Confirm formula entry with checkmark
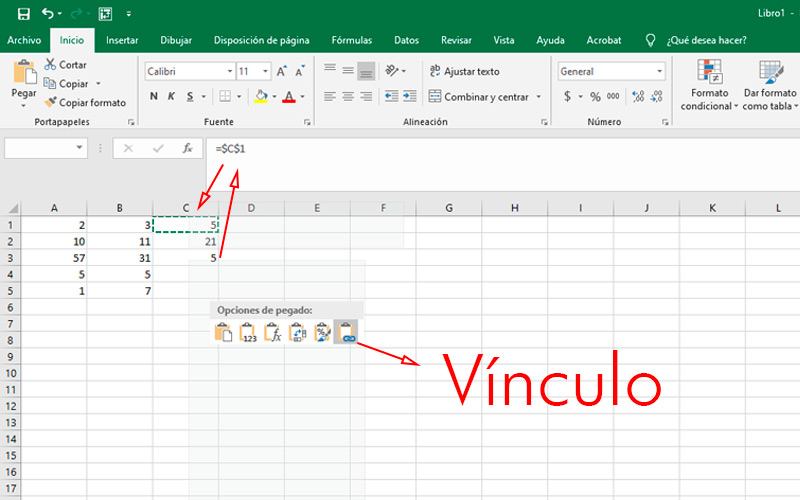 [158, 148]
